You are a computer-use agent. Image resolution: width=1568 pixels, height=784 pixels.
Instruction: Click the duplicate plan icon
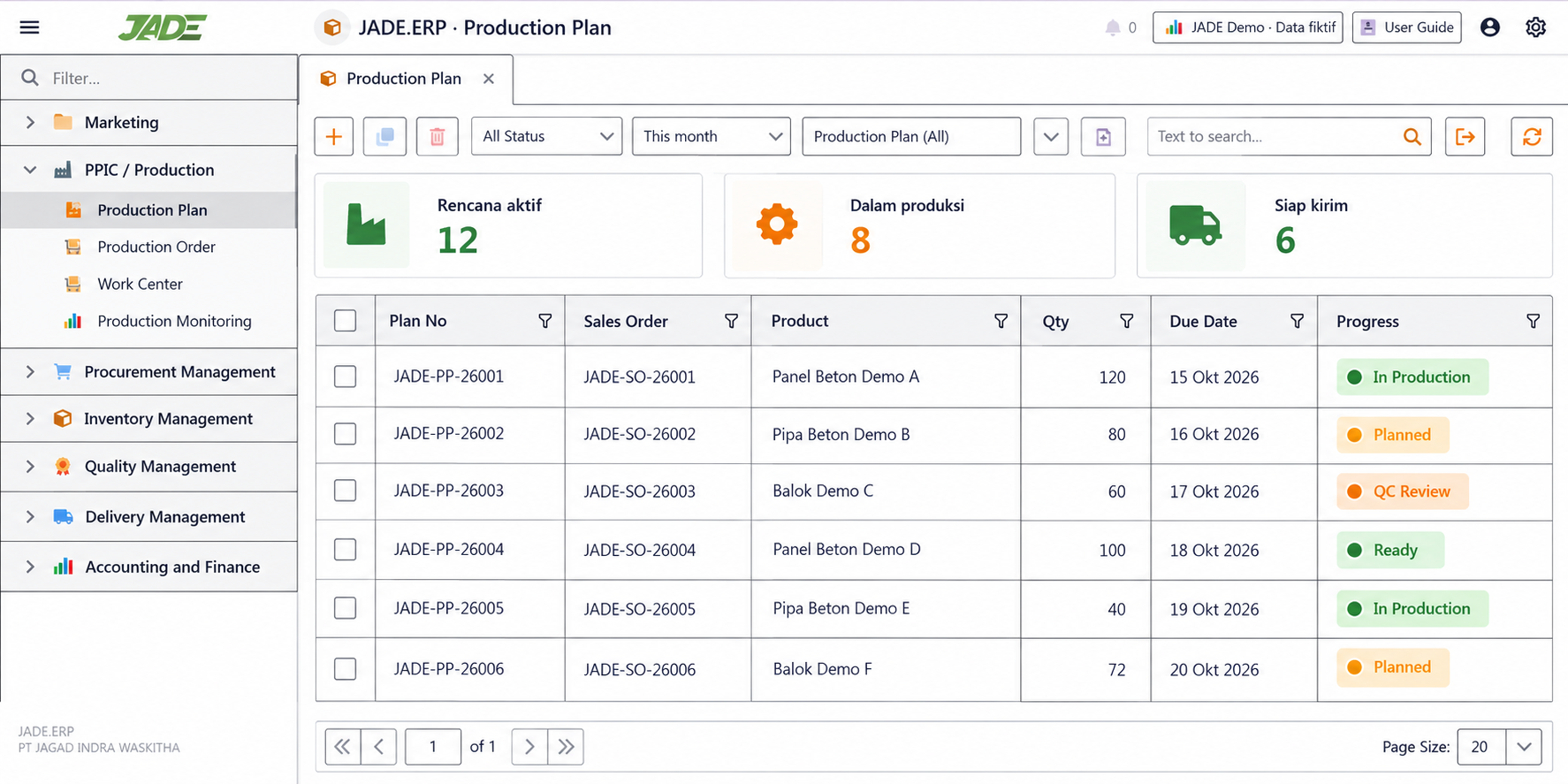coord(385,137)
